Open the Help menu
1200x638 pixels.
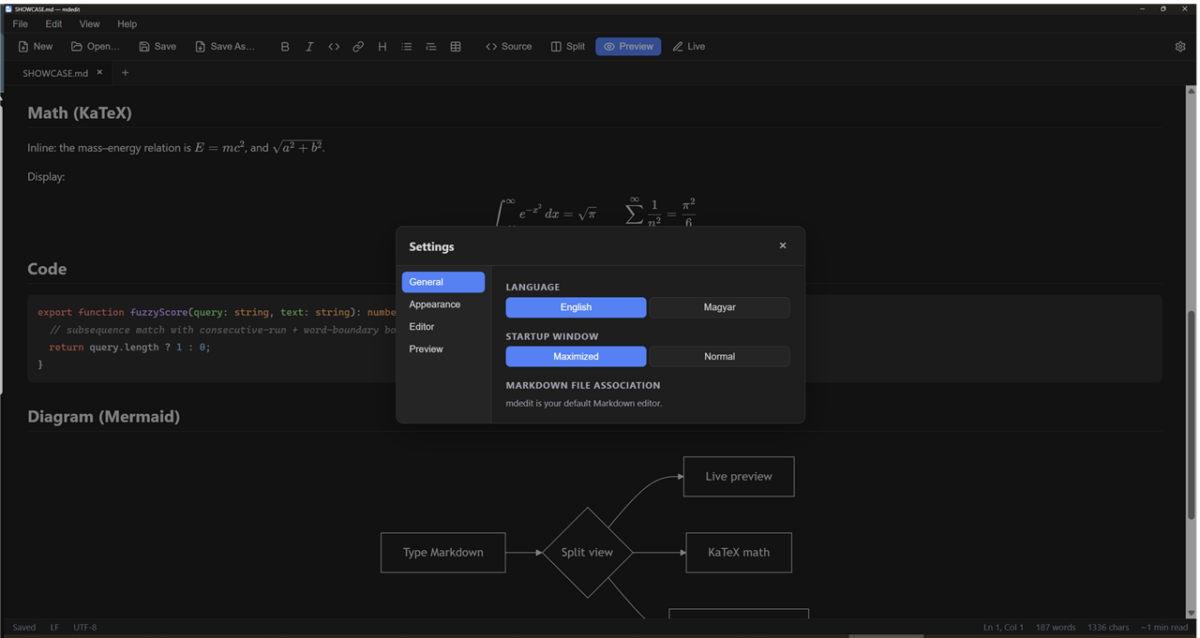[x=127, y=24]
